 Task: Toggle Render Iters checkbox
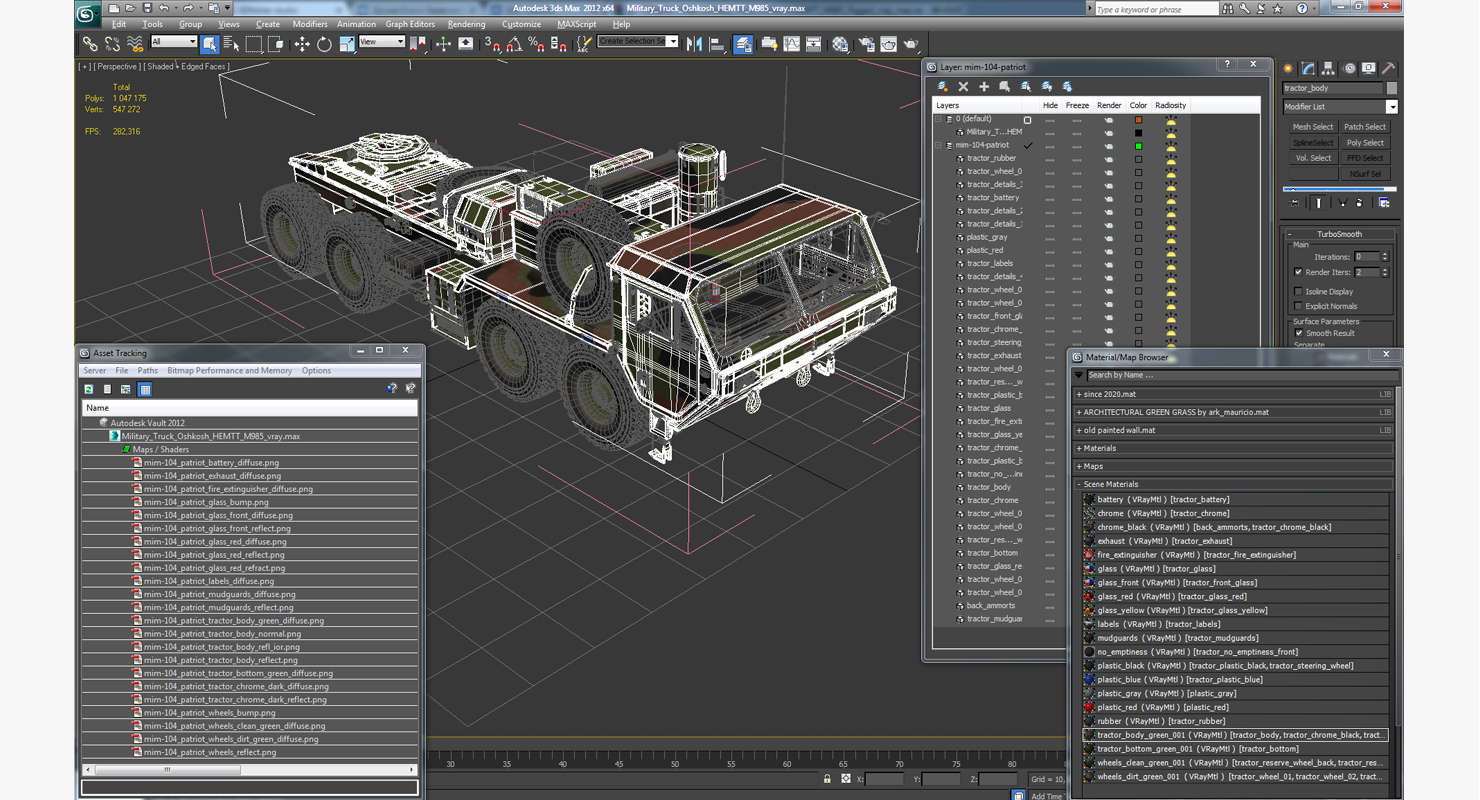click(1298, 272)
